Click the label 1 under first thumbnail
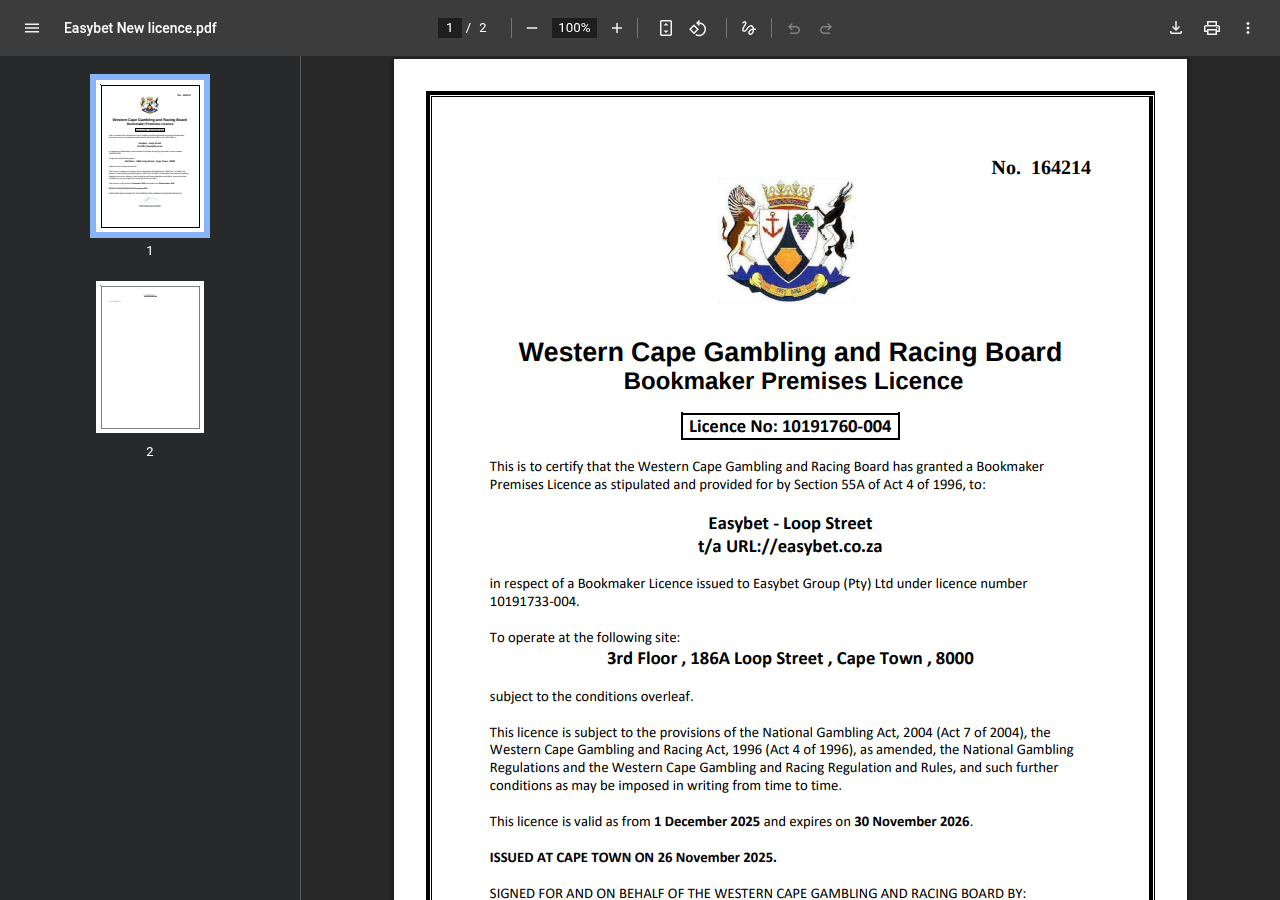This screenshot has width=1280, height=900. point(150,251)
